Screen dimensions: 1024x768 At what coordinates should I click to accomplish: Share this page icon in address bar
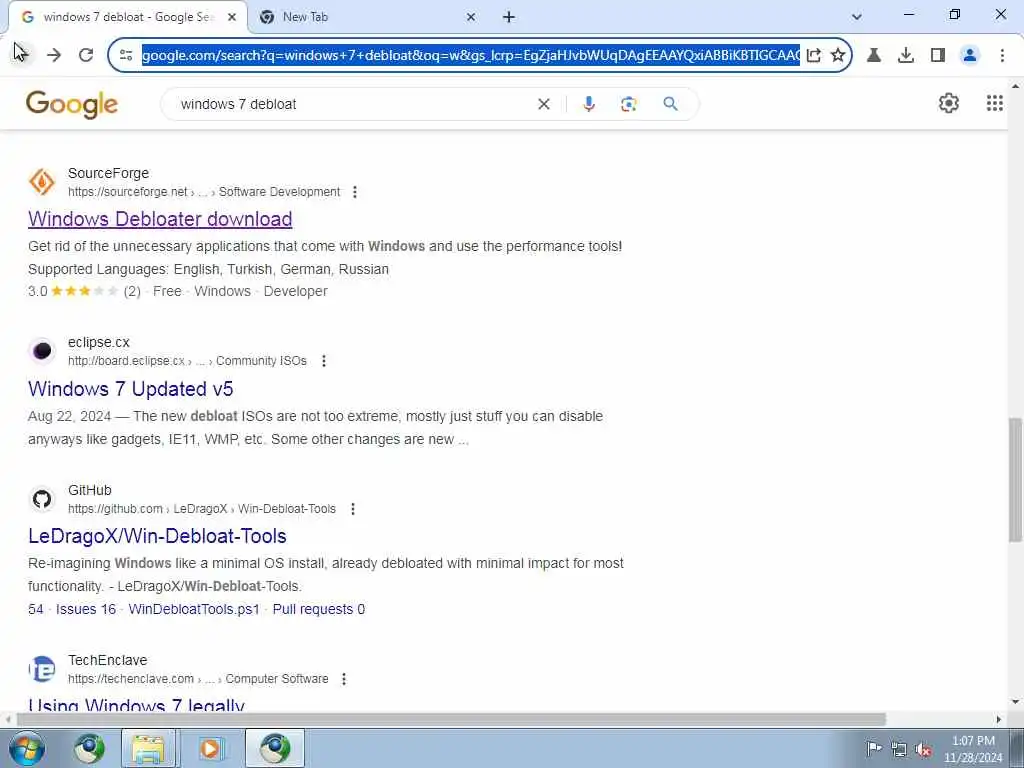coord(813,55)
